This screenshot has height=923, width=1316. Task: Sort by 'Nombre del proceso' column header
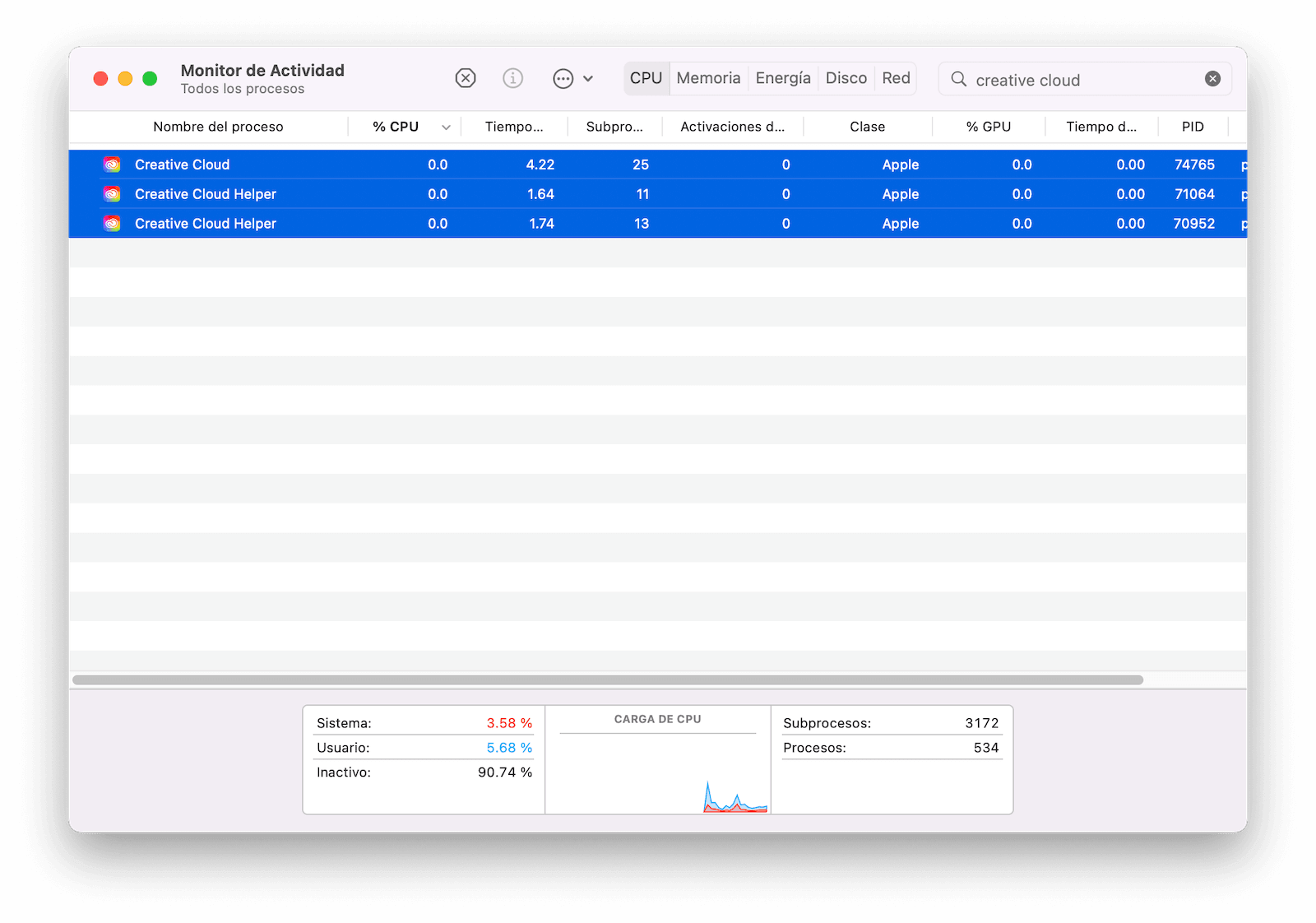pyautogui.click(x=218, y=127)
